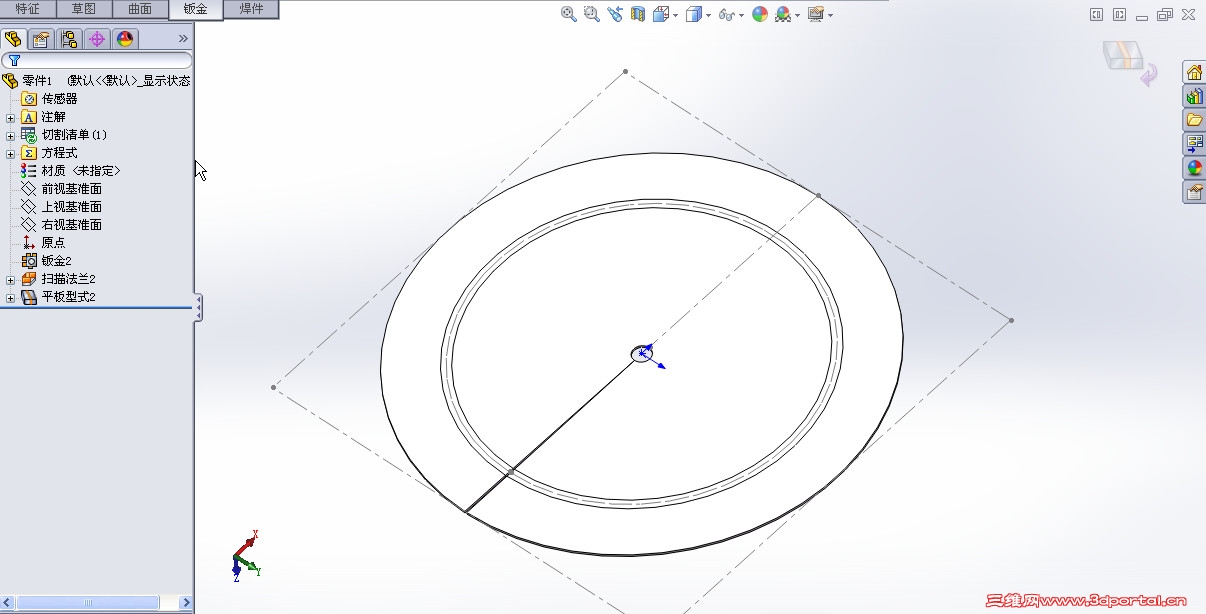This screenshot has height=614, width=1206.
Task: Open the Edit Appearance colored sphere
Action: pos(758,14)
